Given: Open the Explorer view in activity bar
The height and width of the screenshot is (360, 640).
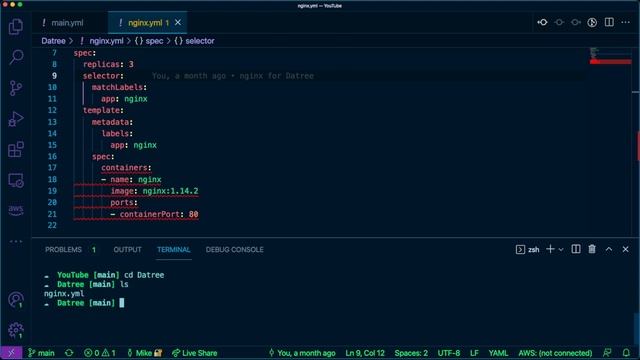Looking at the screenshot, I should (16, 27).
